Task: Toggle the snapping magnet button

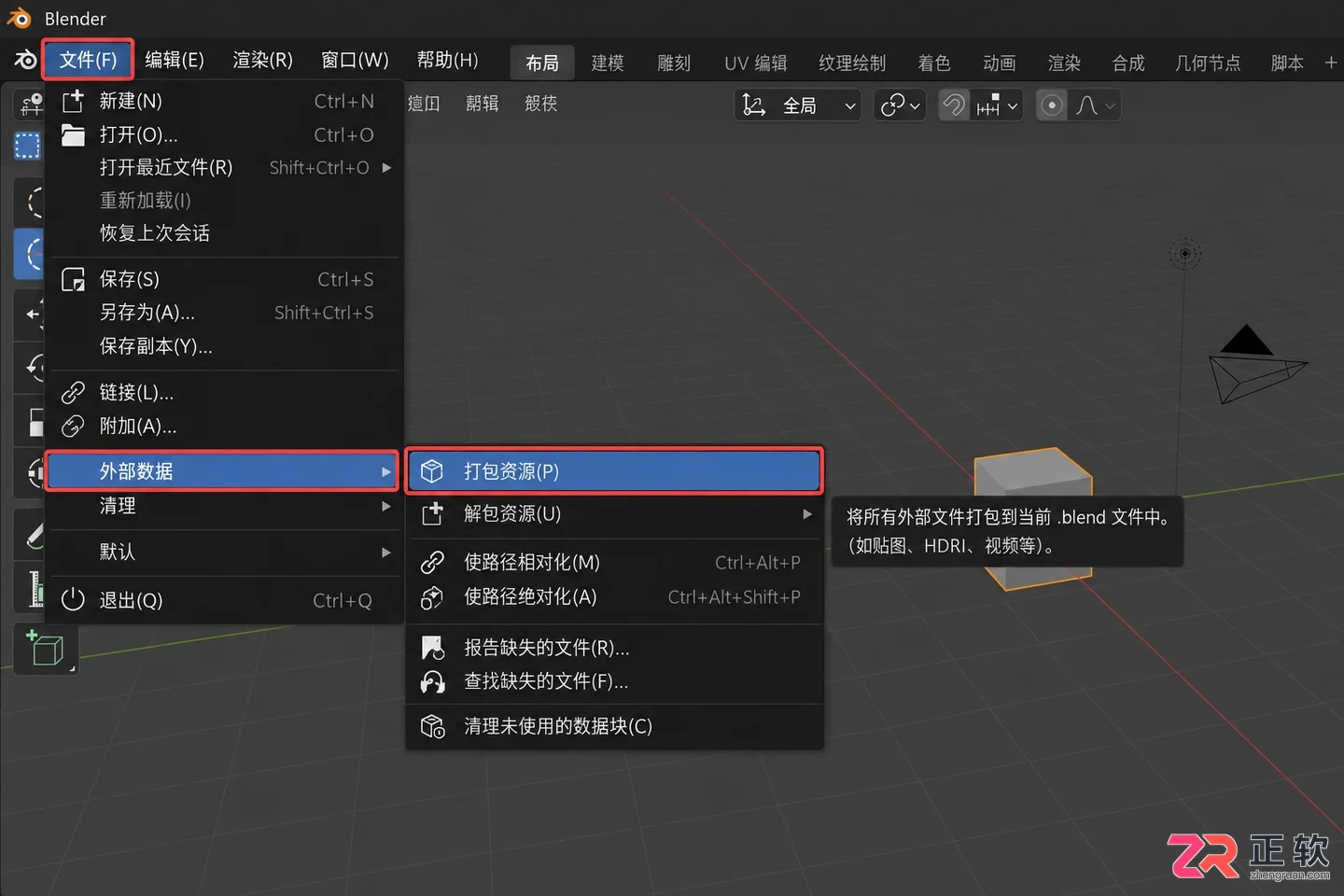Action: tap(954, 105)
